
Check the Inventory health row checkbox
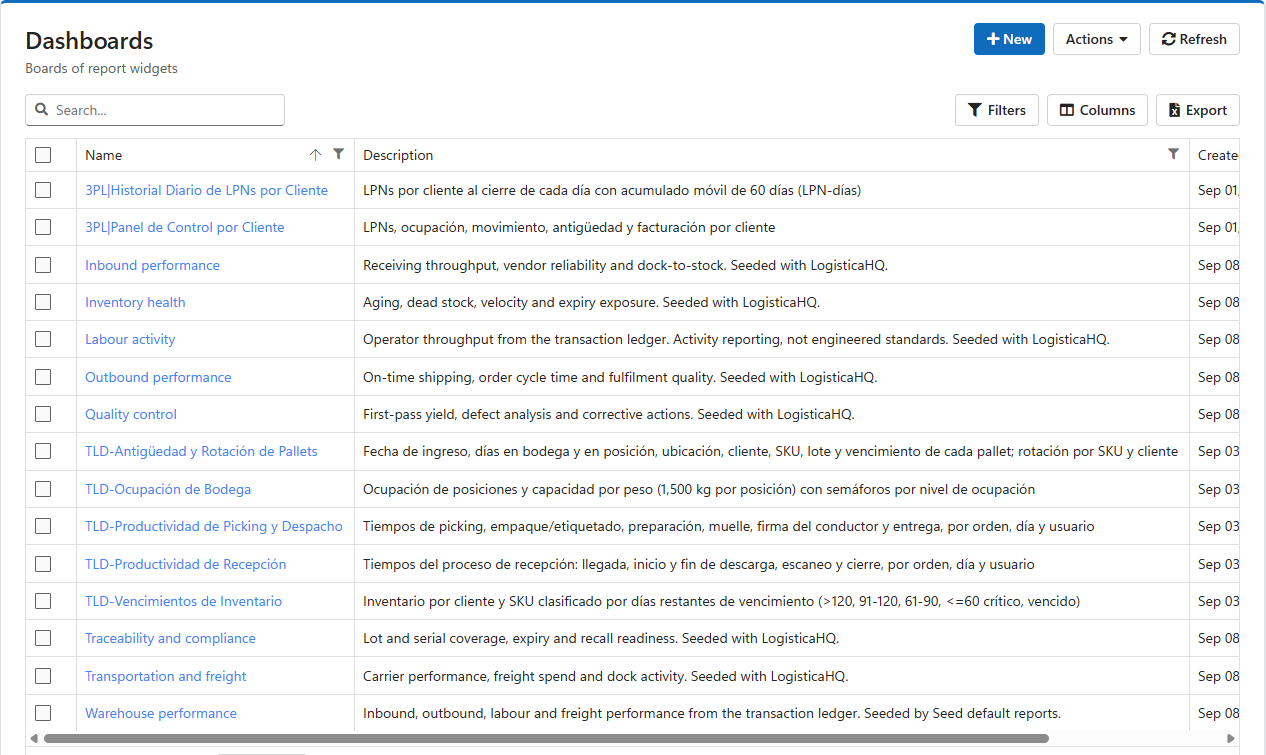pos(43,302)
